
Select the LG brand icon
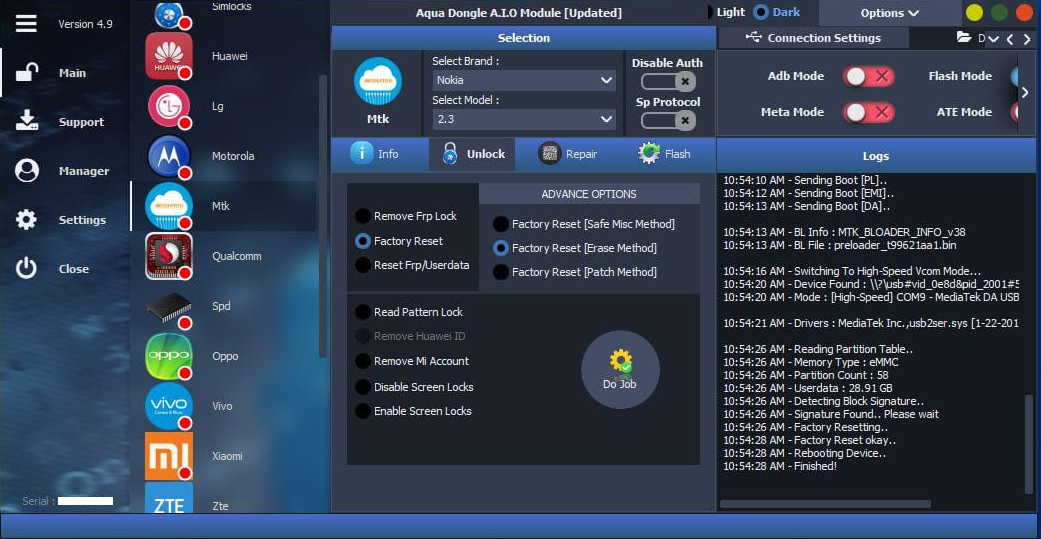pyautogui.click(x=169, y=106)
